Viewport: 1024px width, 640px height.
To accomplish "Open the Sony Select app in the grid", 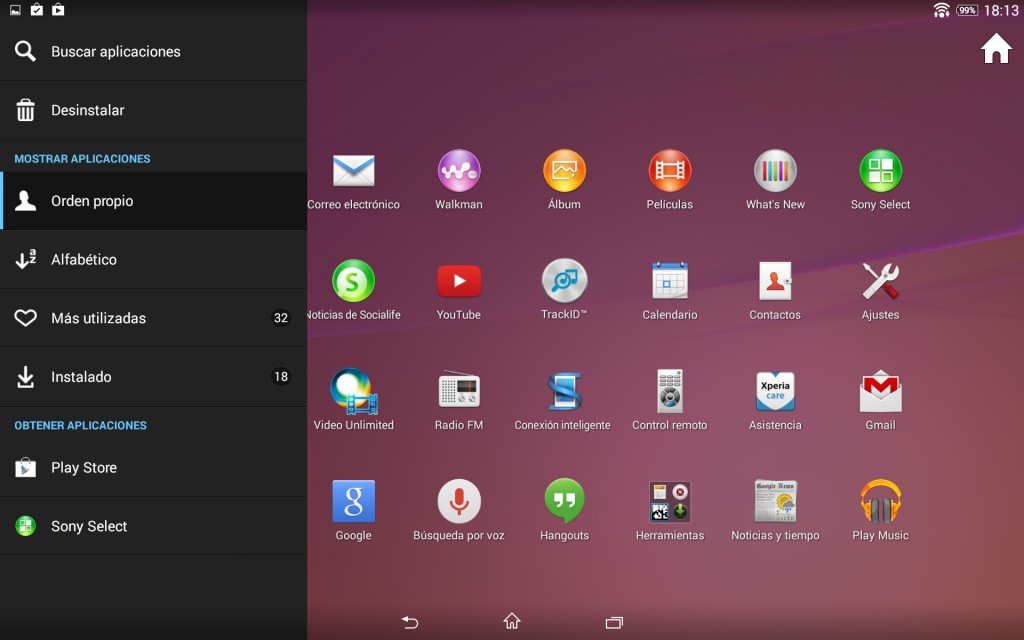I will 880,171.
